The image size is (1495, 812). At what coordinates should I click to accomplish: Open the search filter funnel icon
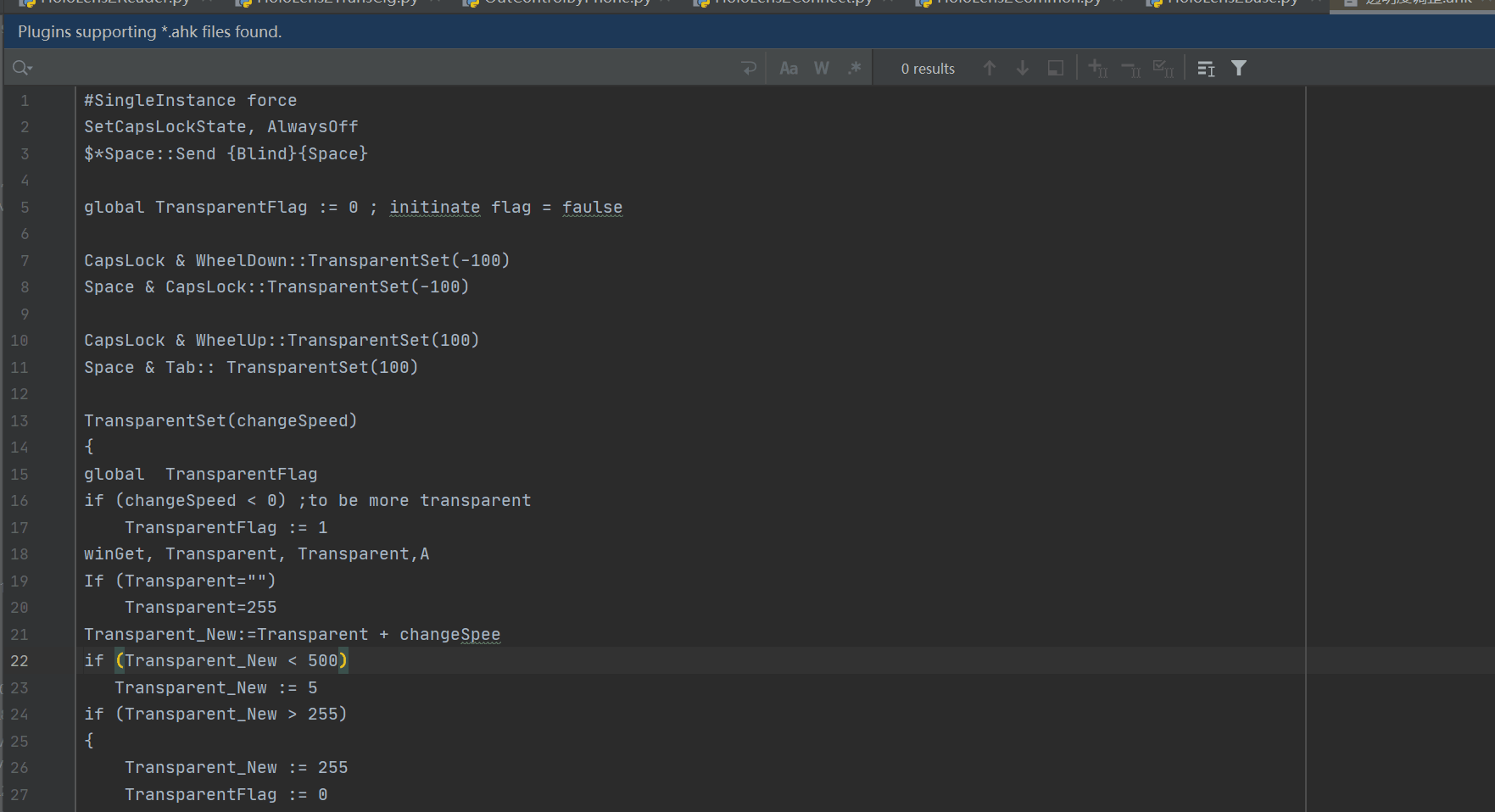(1239, 68)
